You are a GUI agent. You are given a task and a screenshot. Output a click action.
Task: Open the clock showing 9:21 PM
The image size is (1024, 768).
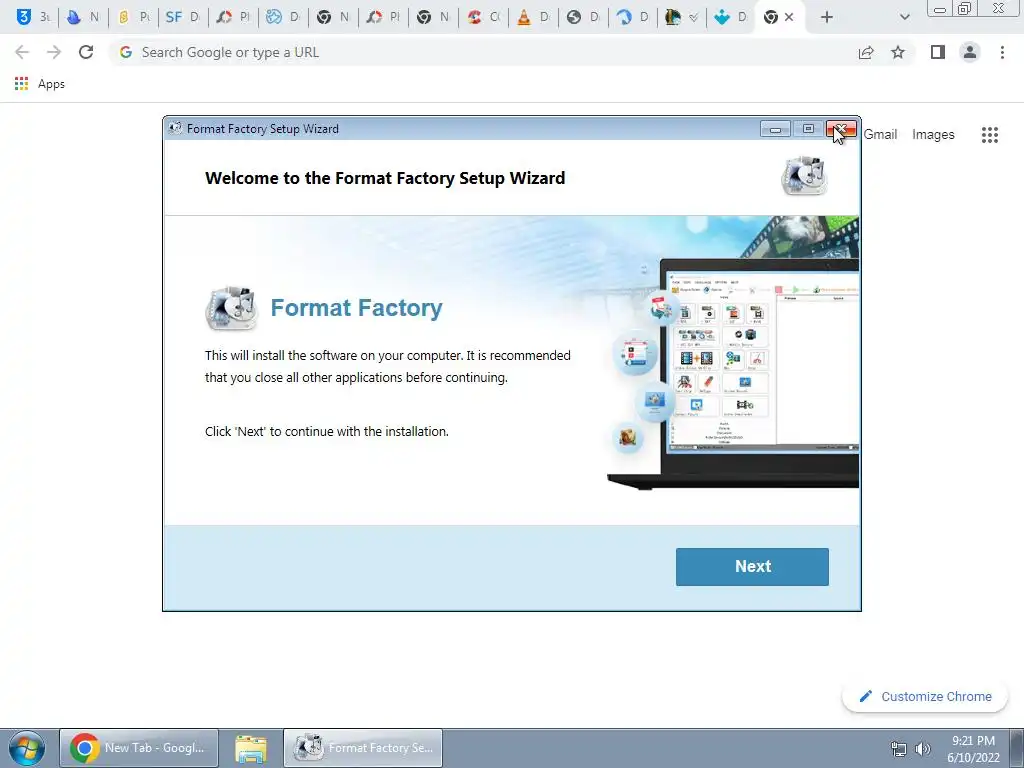point(973,748)
